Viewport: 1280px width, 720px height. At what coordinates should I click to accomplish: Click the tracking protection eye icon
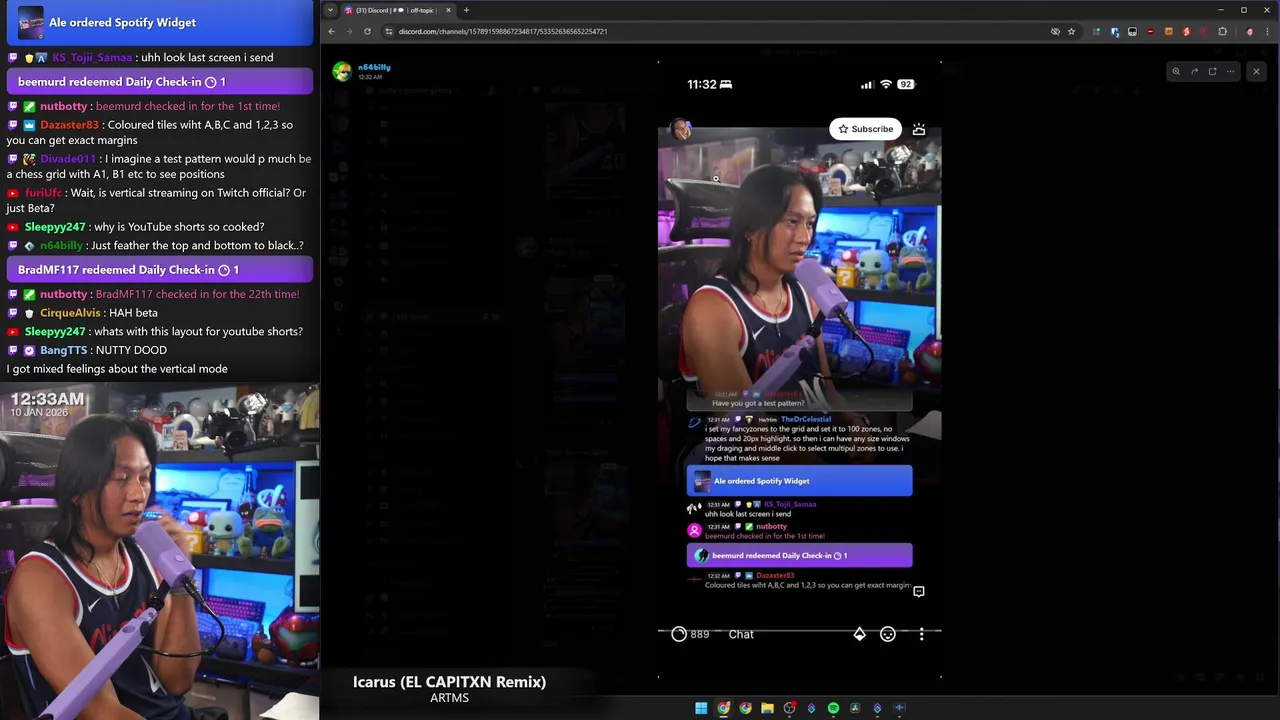click(x=1055, y=31)
